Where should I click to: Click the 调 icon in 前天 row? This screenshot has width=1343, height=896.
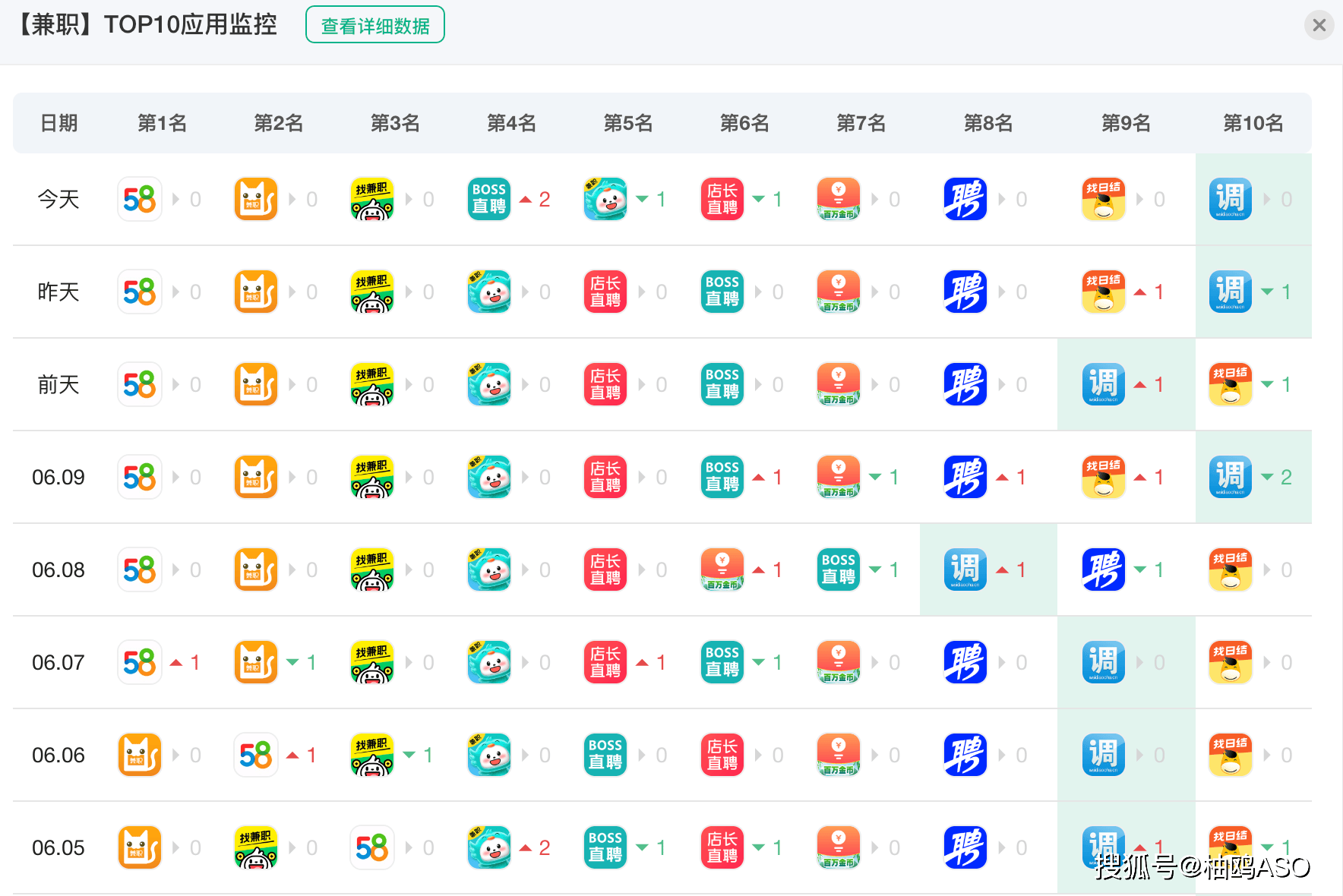tap(1104, 384)
